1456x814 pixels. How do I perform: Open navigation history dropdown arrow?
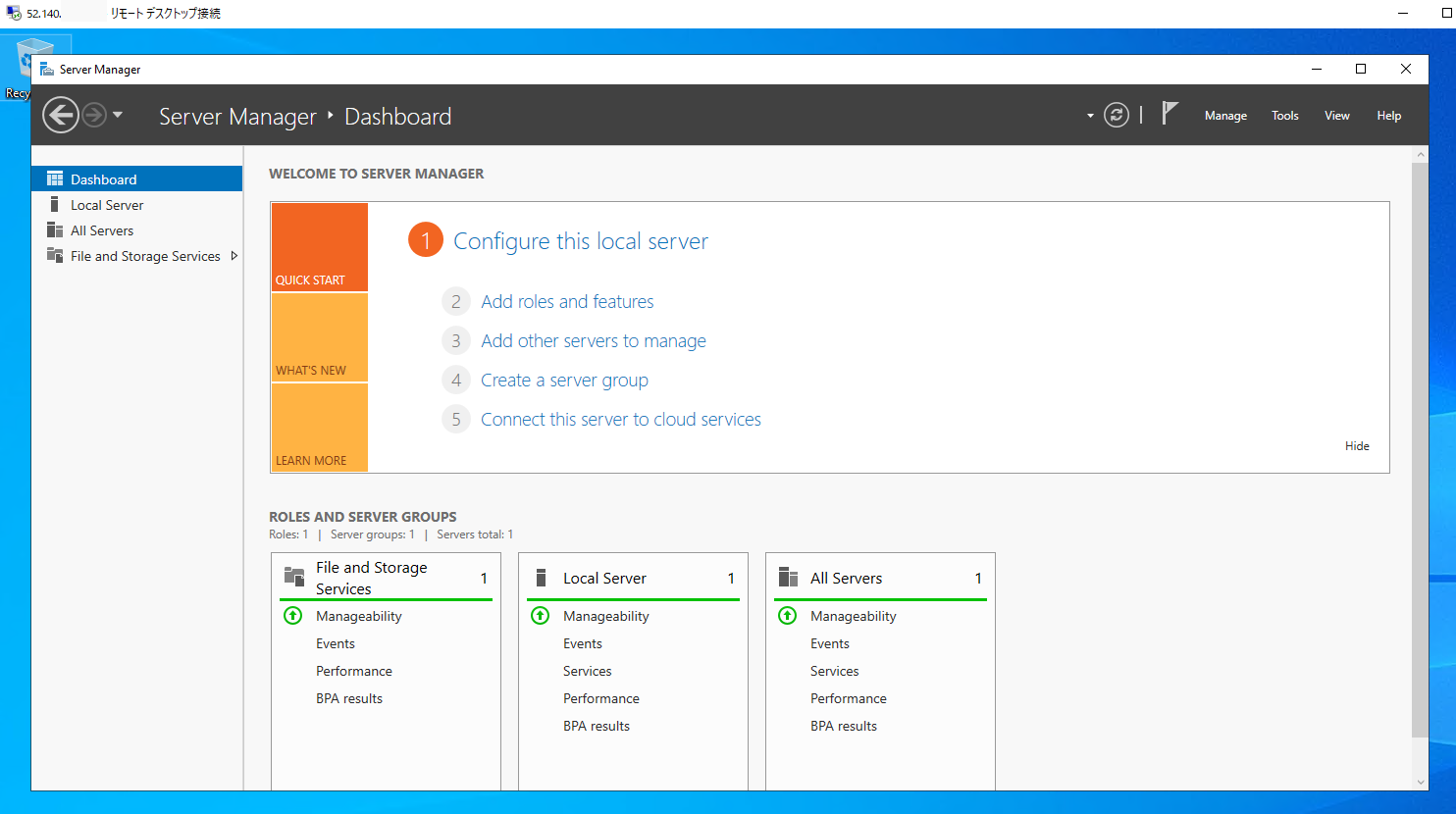pos(118,115)
